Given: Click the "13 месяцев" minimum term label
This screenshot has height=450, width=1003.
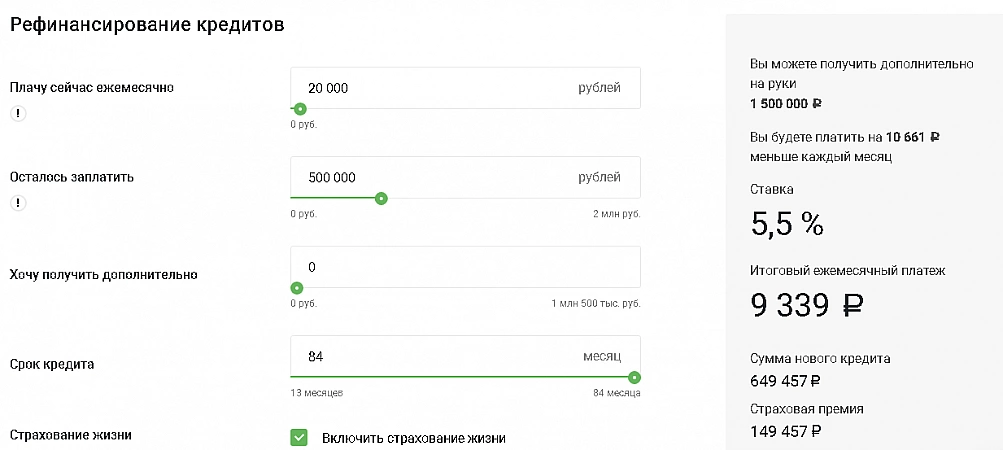Looking at the screenshot, I should pos(316,393).
